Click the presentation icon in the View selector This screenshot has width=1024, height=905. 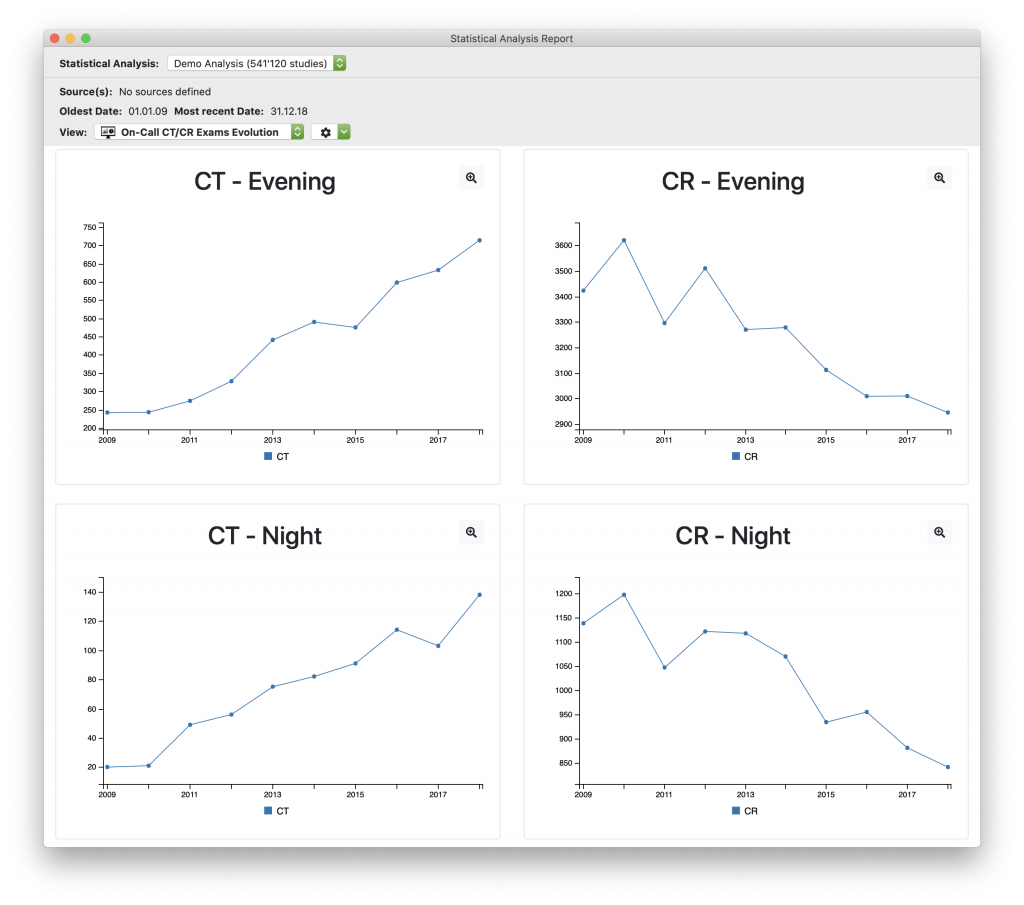(108, 132)
